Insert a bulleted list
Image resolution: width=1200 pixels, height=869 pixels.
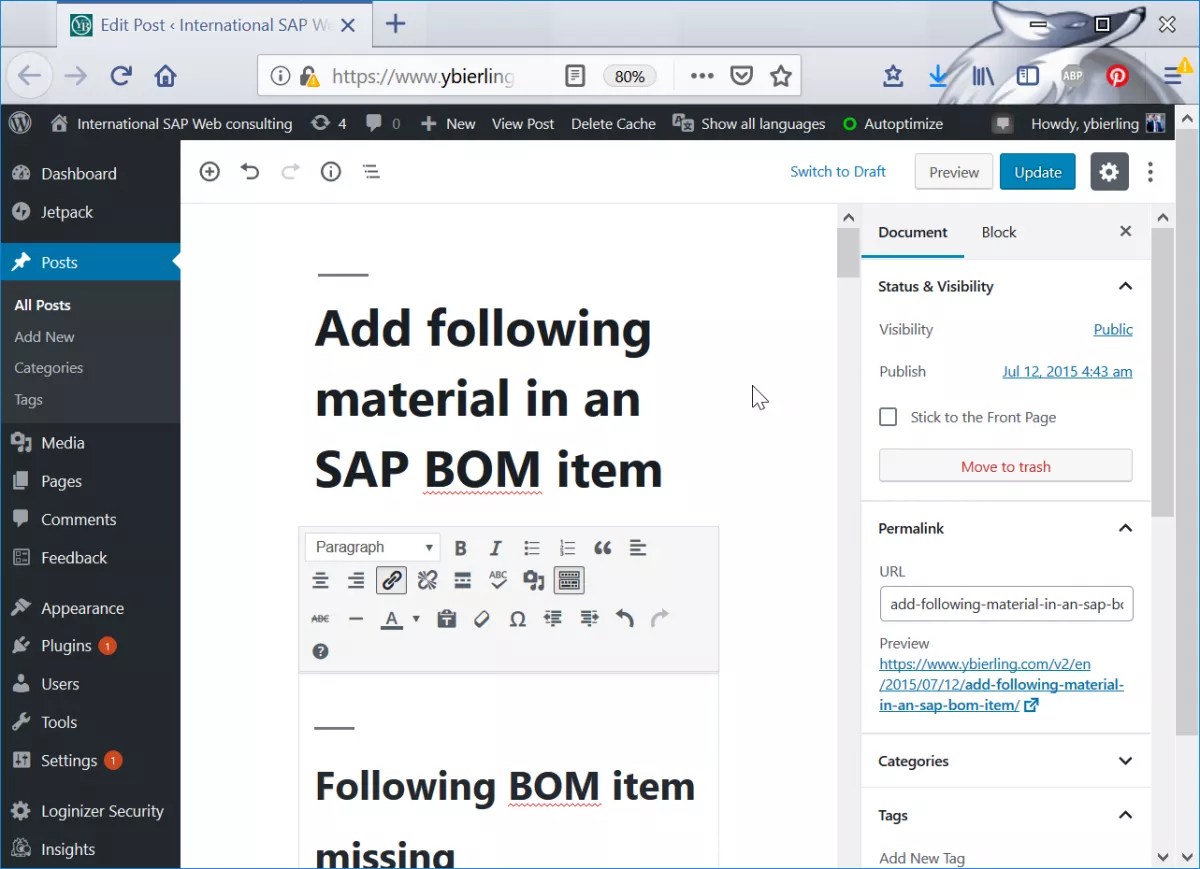(532, 548)
